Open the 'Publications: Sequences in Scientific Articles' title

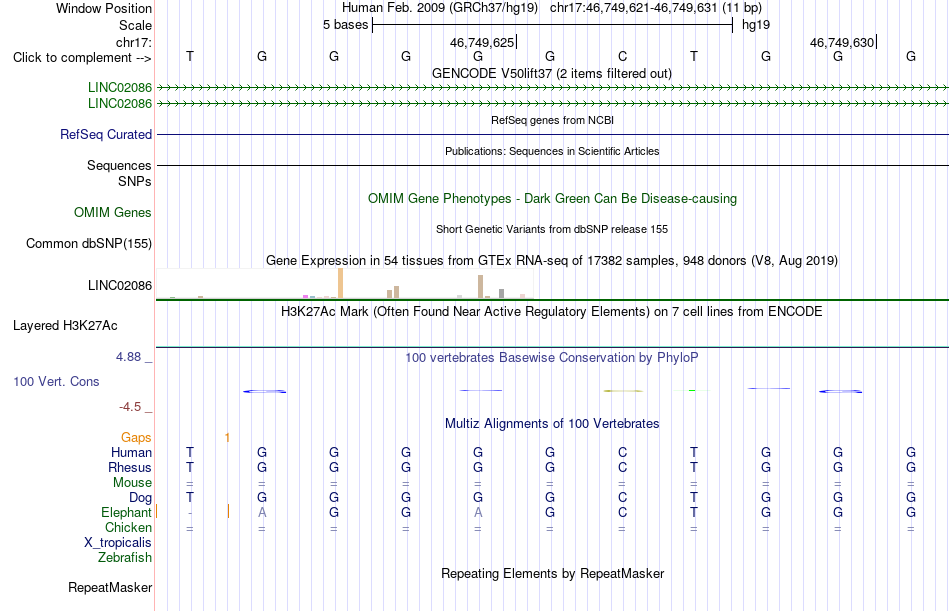[552, 151]
